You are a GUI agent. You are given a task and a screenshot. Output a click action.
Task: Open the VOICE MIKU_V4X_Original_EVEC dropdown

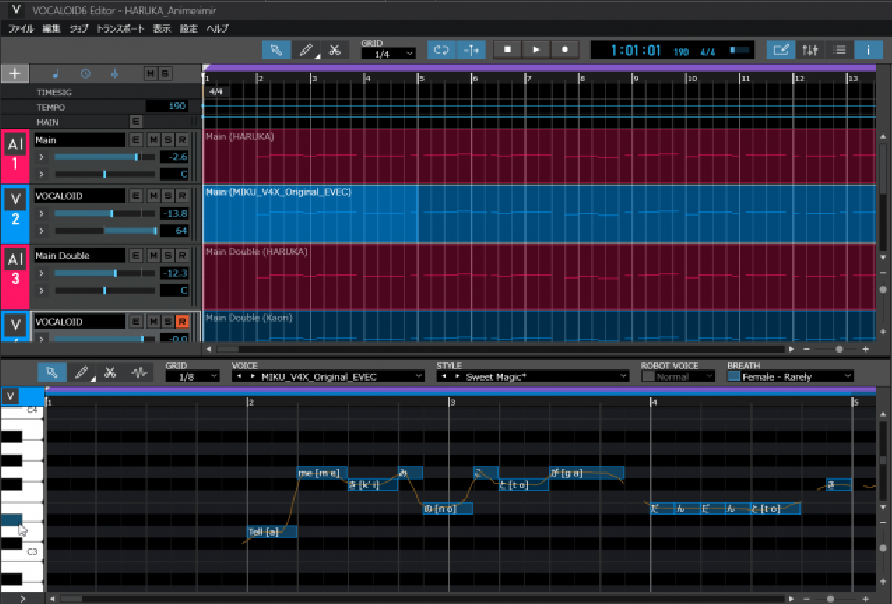[328, 377]
